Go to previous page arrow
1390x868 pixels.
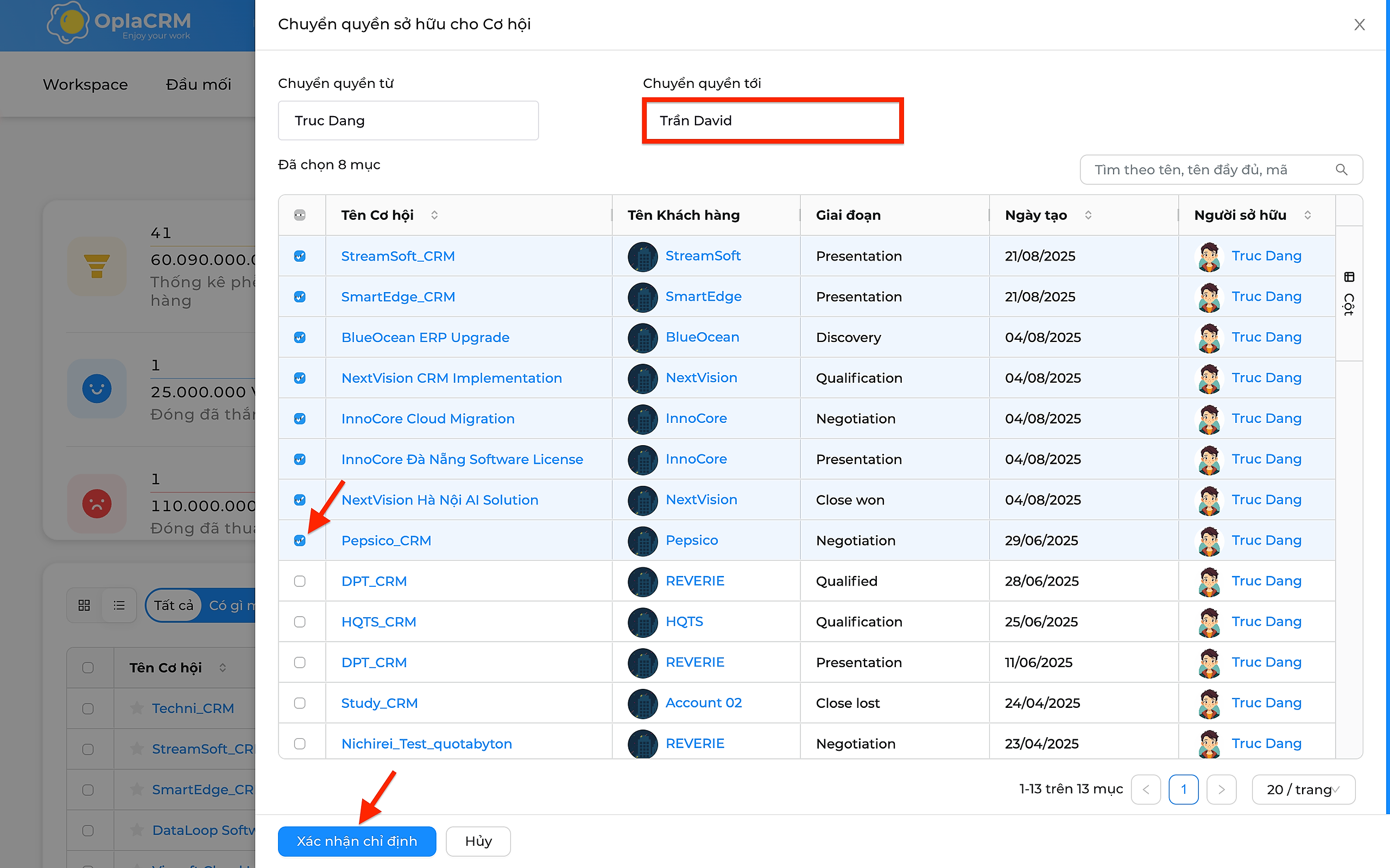1146,789
